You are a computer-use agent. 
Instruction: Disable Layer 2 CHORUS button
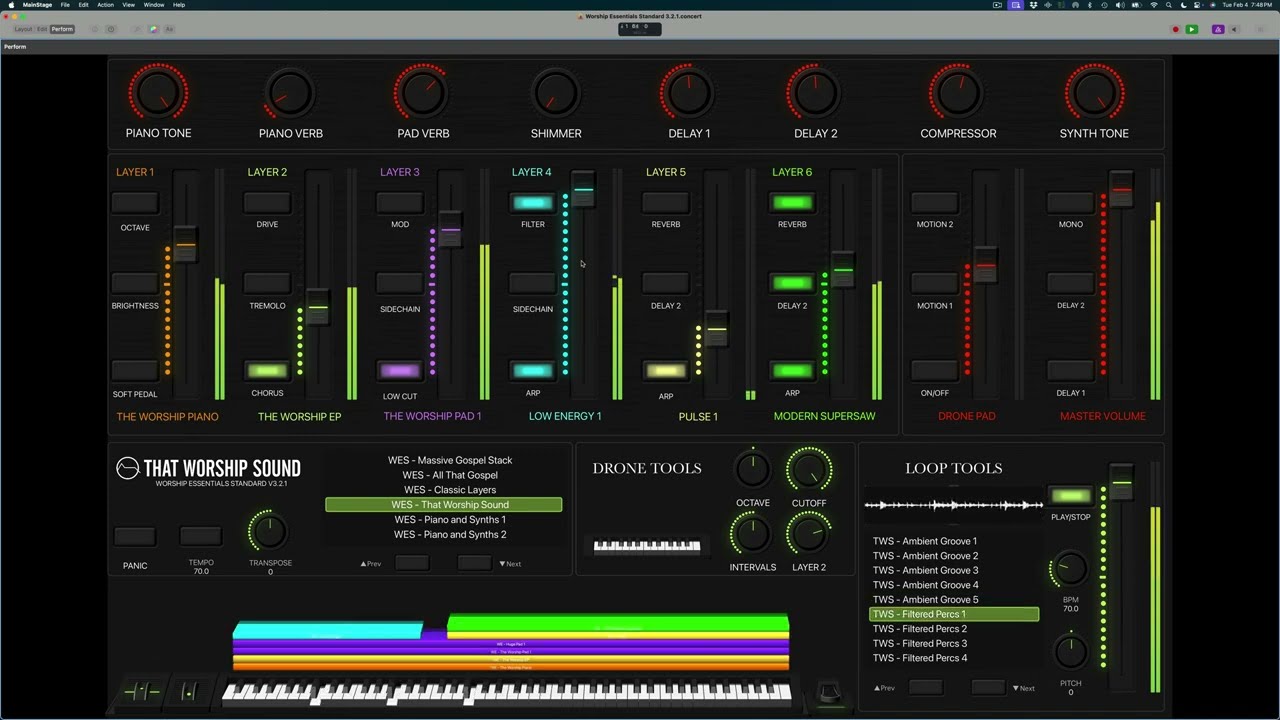tap(267, 371)
